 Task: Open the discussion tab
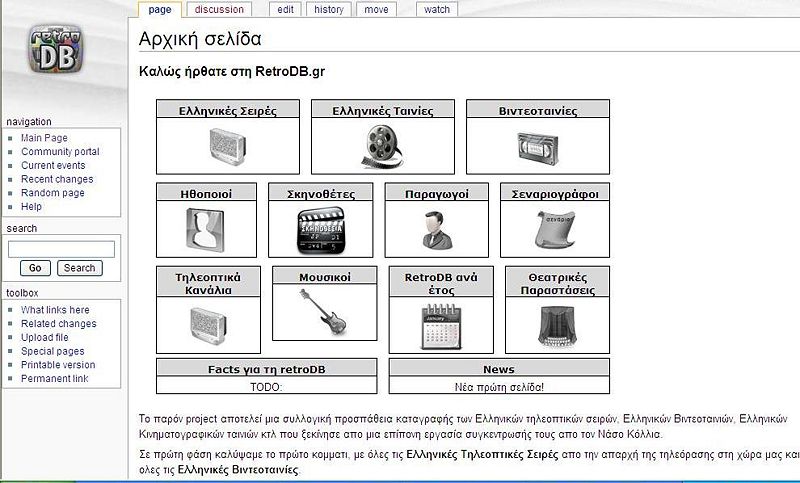(x=219, y=10)
